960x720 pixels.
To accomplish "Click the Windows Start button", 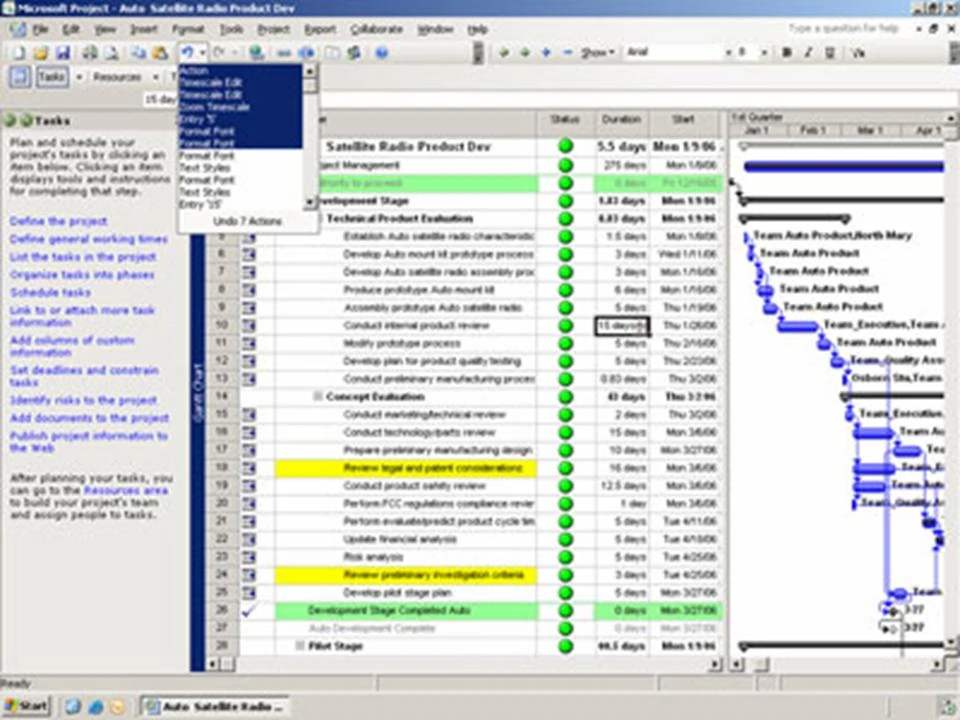I will [x=26, y=706].
